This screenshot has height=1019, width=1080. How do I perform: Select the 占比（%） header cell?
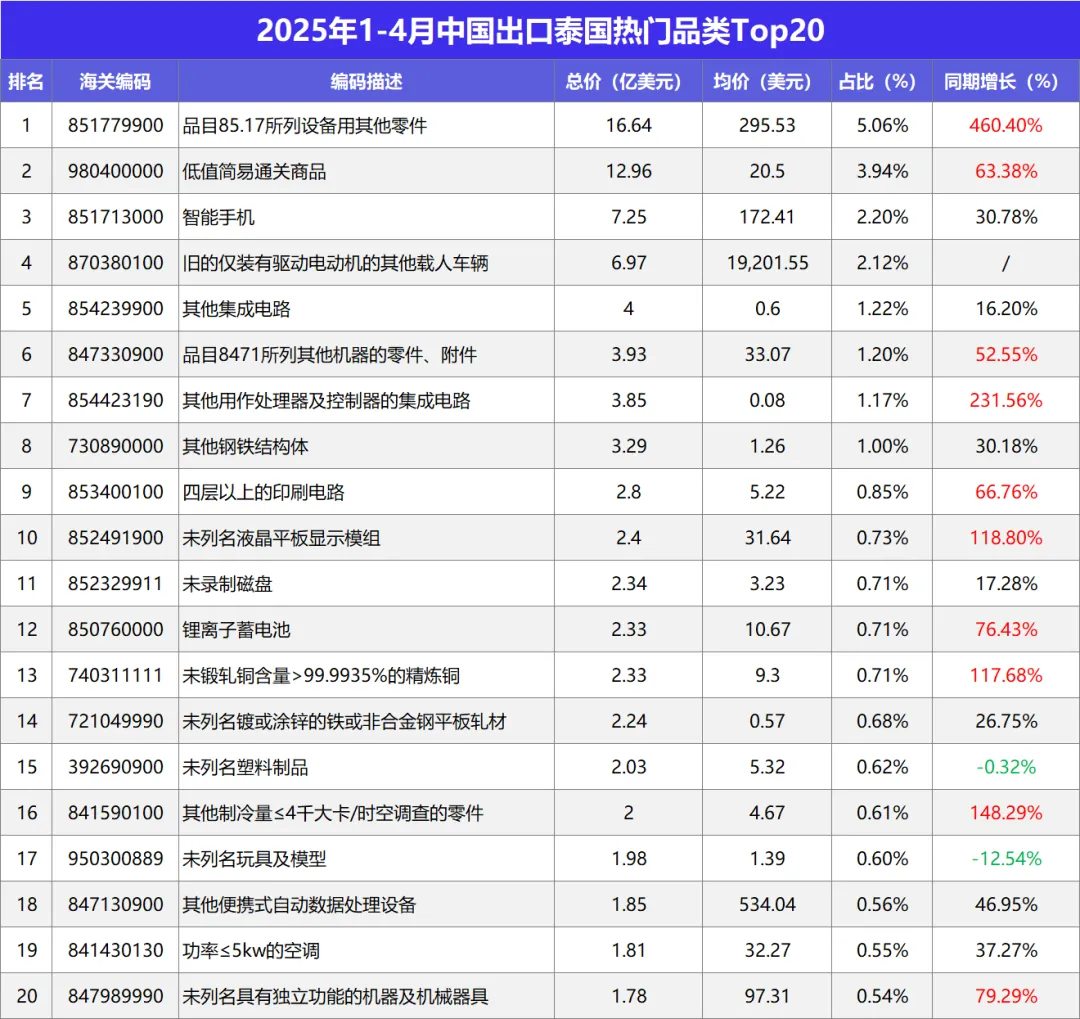[882, 81]
